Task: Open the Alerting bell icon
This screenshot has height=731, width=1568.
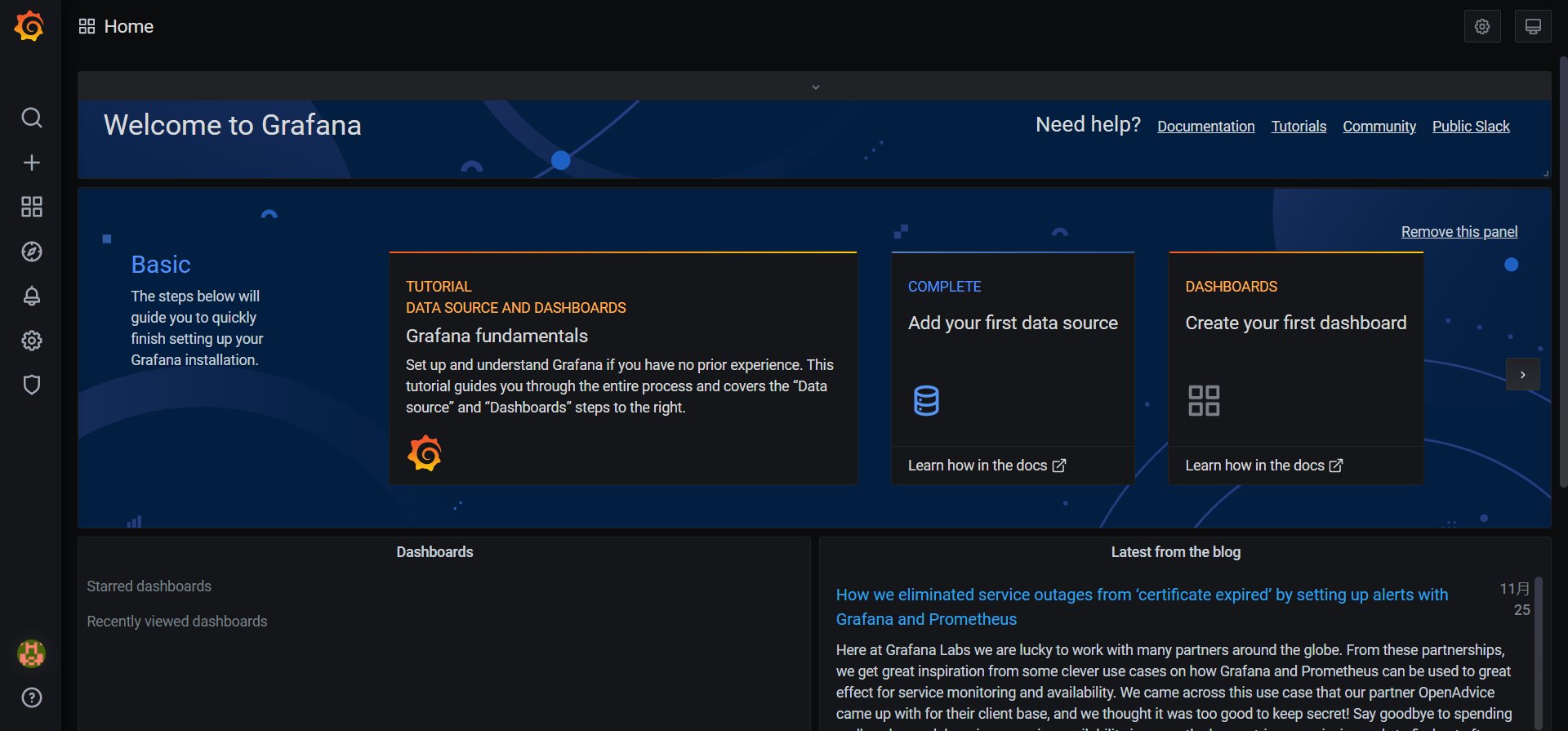Action: point(31,296)
